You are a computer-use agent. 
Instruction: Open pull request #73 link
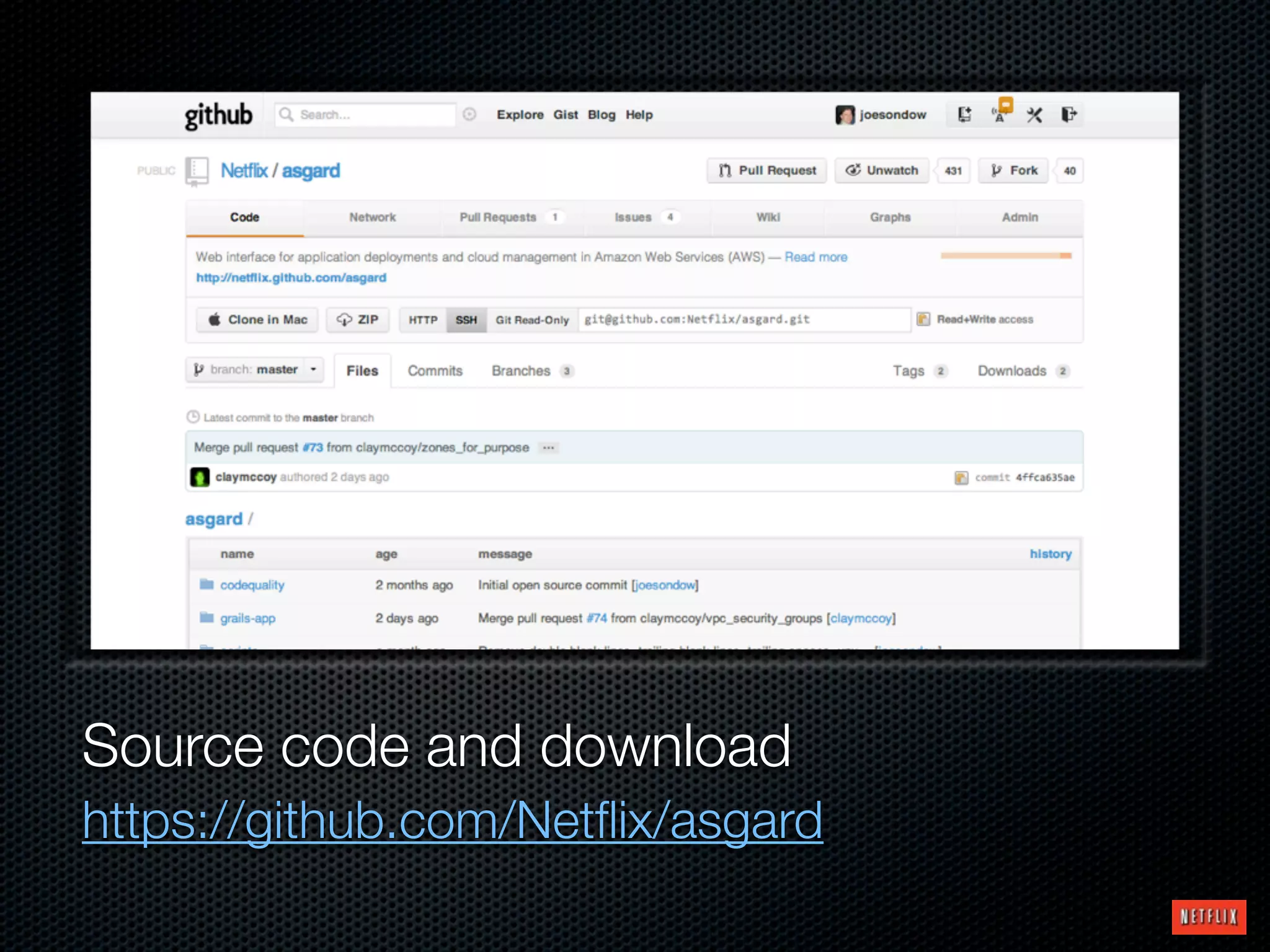click(313, 447)
